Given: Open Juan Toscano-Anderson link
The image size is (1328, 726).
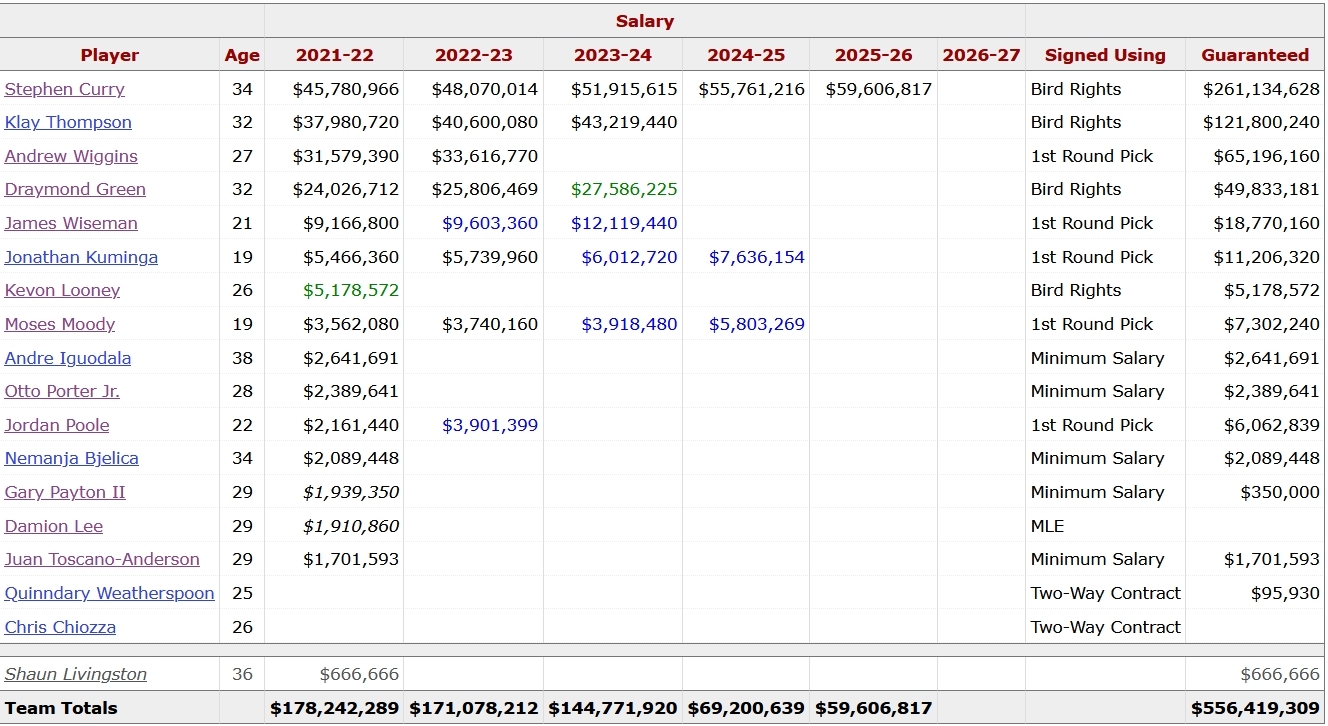Looking at the screenshot, I should pos(102,559).
